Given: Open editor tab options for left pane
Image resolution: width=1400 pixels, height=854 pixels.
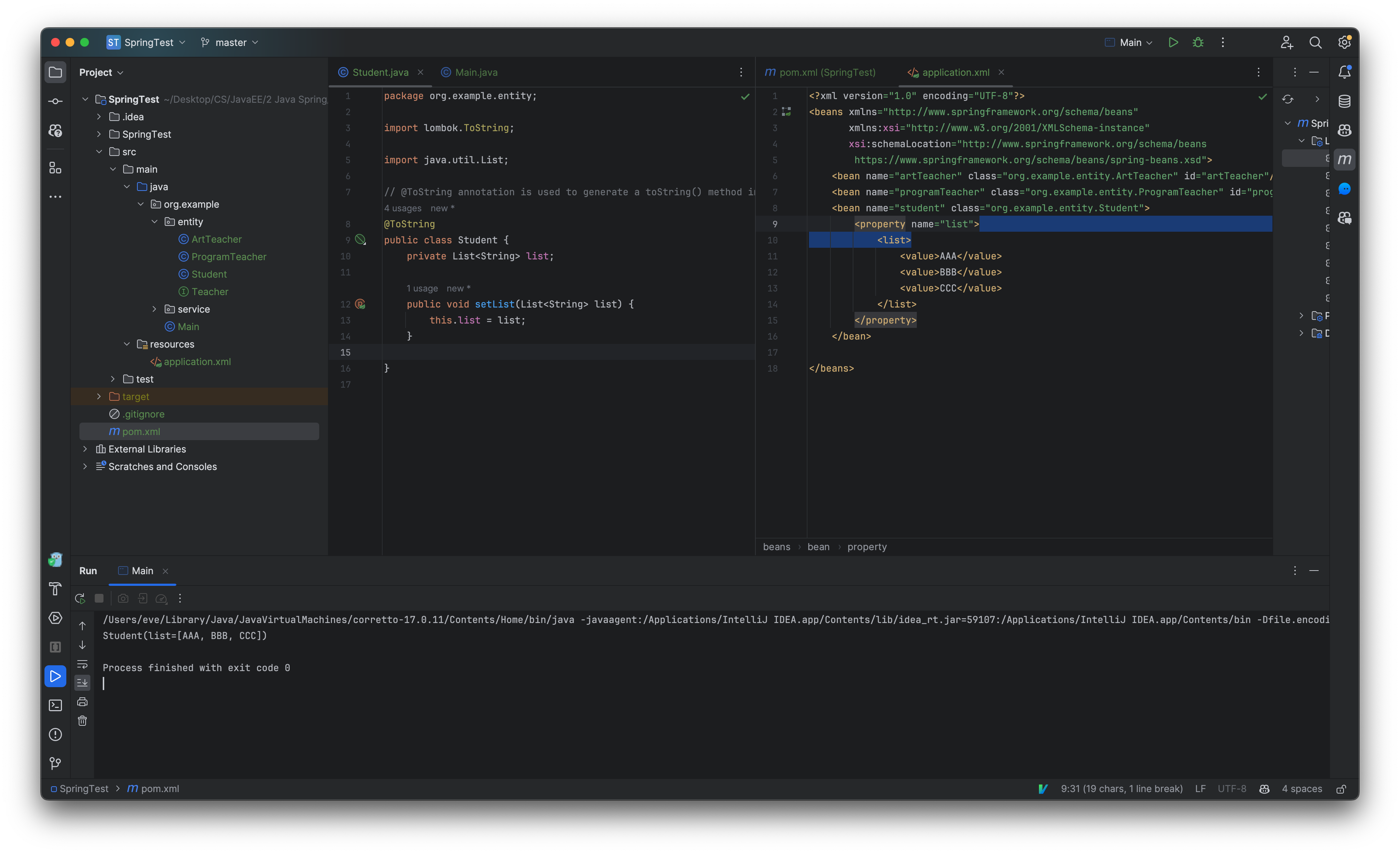Looking at the screenshot, I should [x=741, y=72].
